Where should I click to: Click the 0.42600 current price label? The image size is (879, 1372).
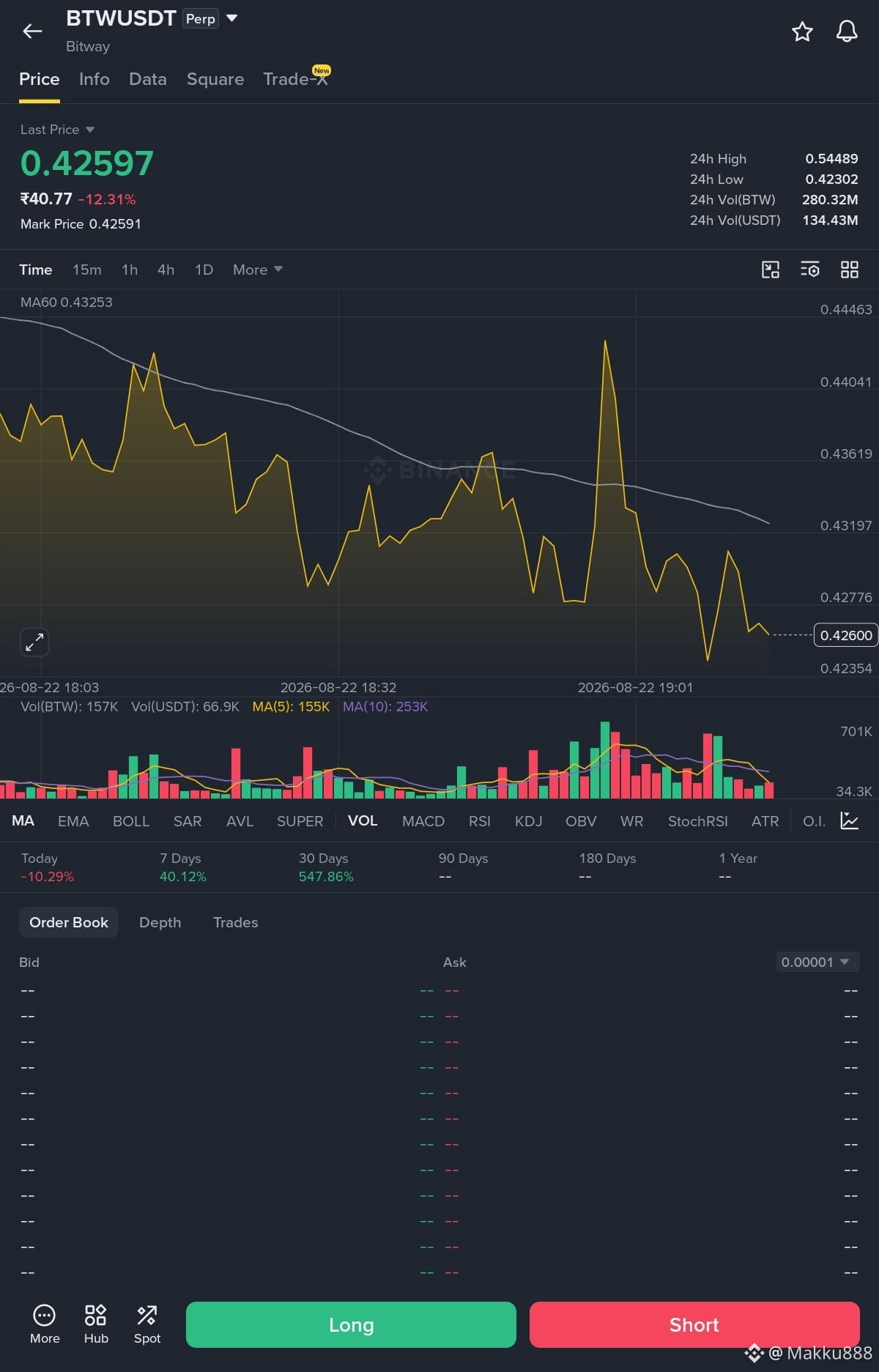tap(846, 635)
